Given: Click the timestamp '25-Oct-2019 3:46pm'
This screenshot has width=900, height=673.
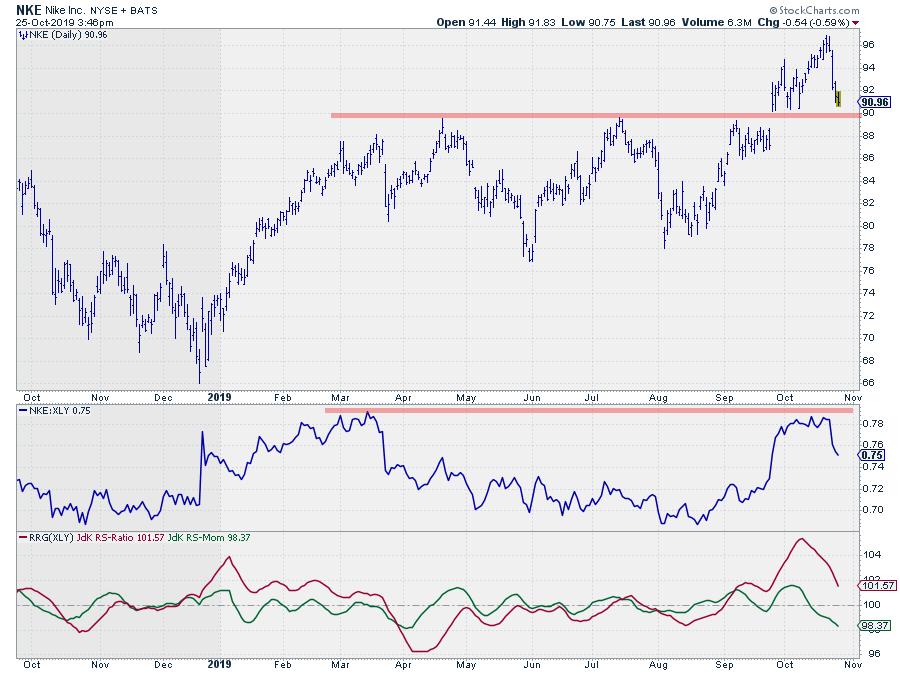Looking at the screenshot, I should pos(64,23).
